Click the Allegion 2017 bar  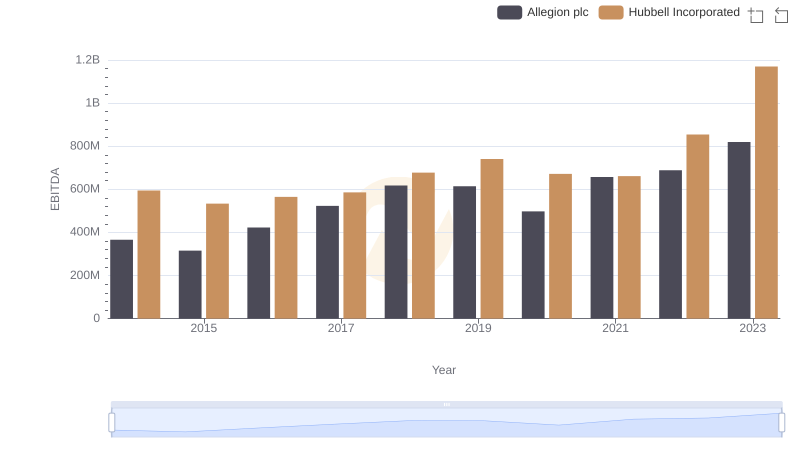(327, 262)
